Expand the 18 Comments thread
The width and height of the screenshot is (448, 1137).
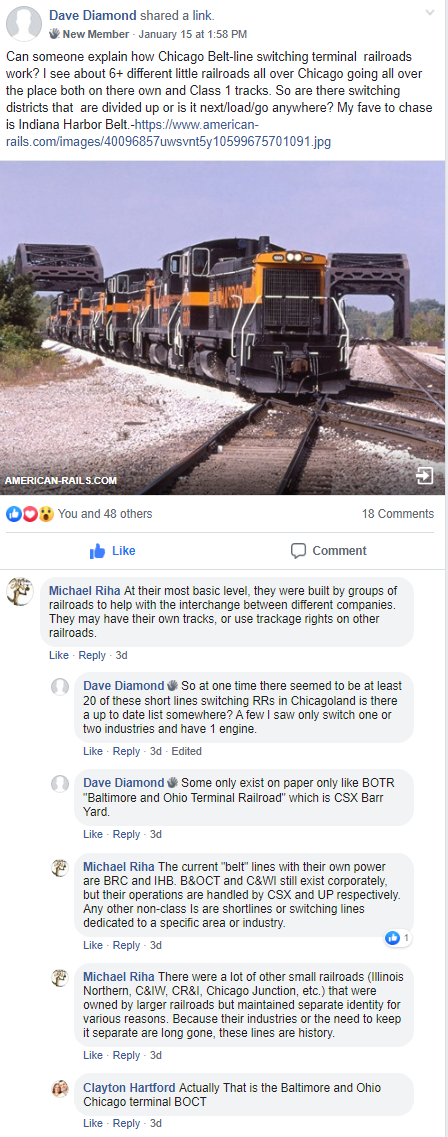click(x=398, y=513)
